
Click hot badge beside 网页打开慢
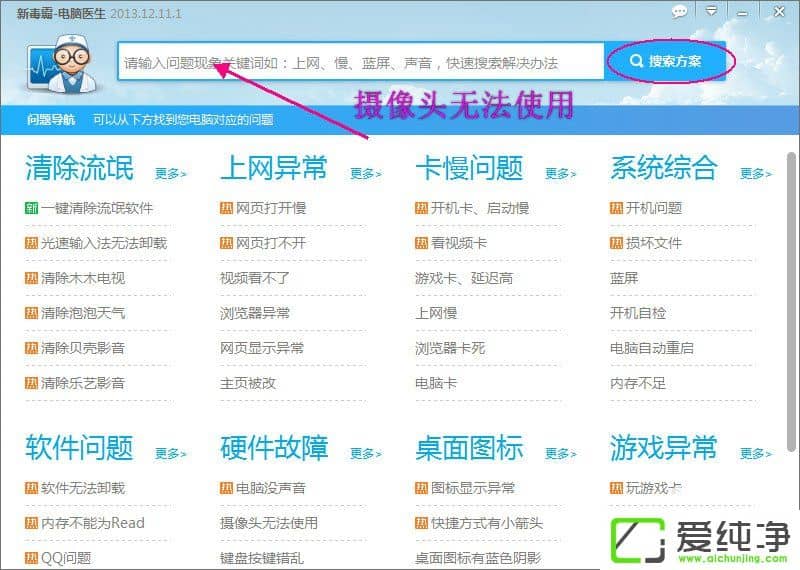226,208
